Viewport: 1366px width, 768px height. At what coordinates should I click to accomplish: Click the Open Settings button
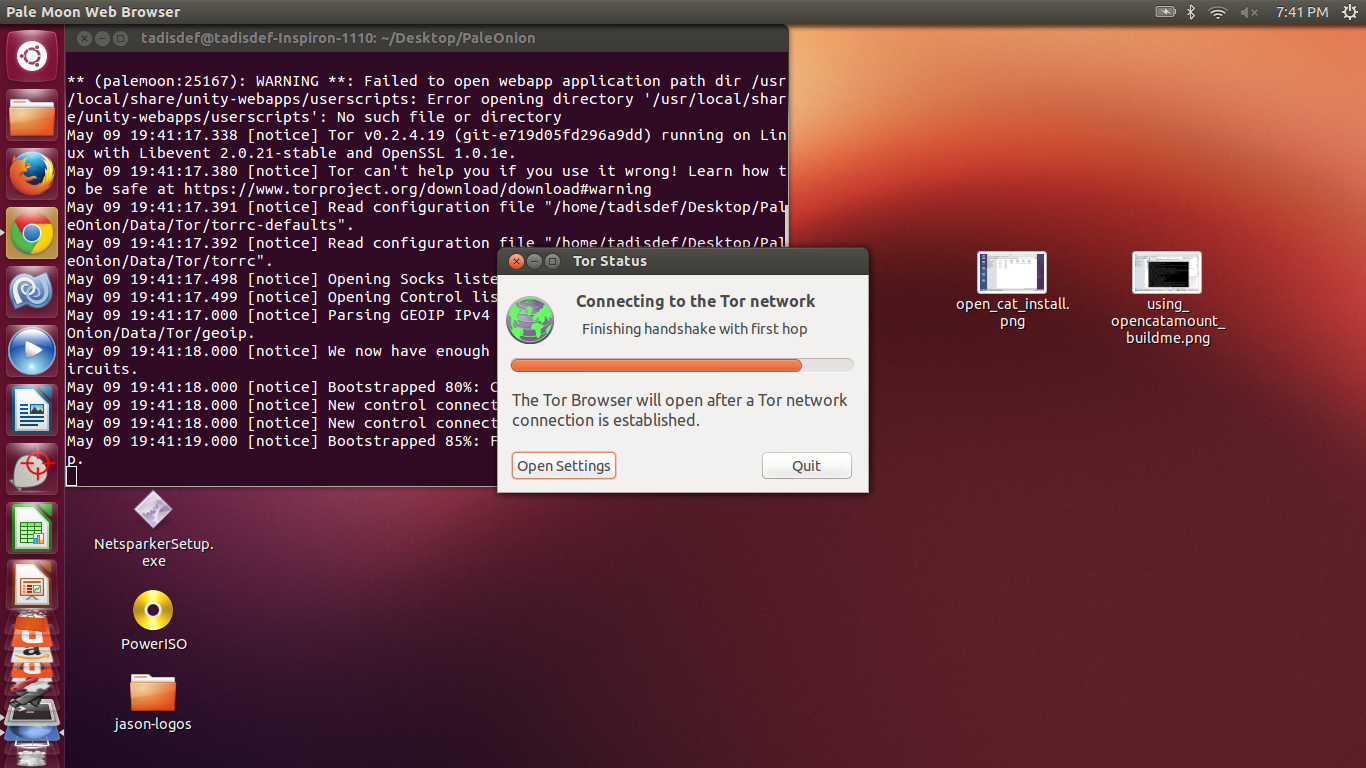point(564,466)
